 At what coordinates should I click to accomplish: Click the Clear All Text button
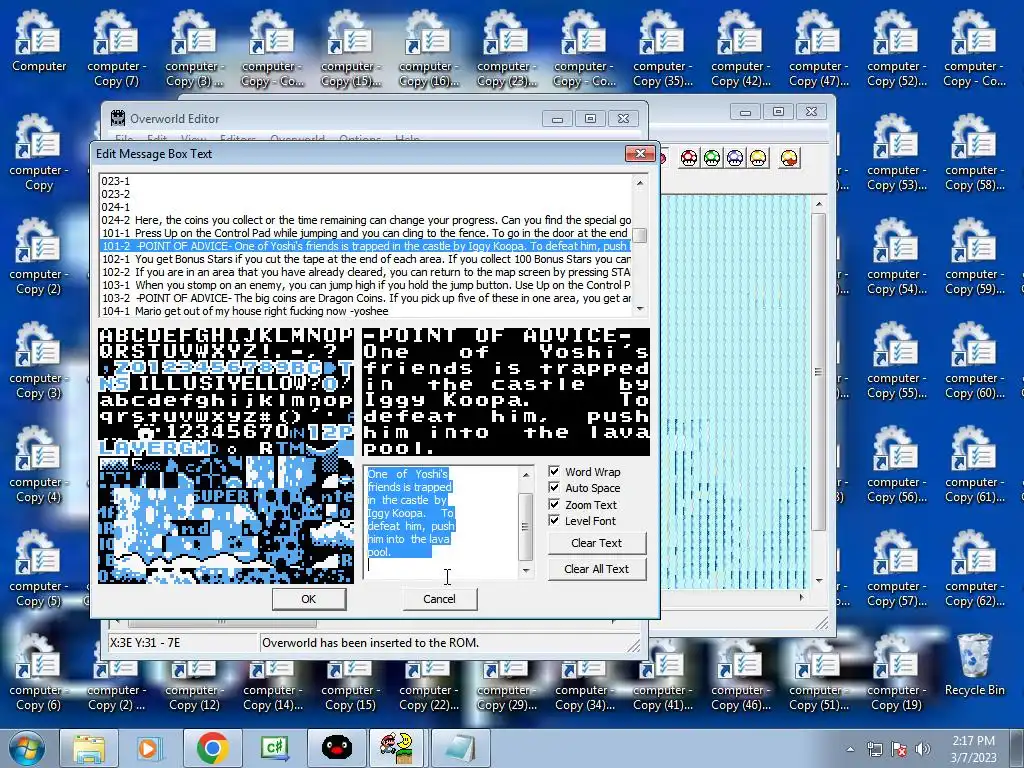coord(596,569)
